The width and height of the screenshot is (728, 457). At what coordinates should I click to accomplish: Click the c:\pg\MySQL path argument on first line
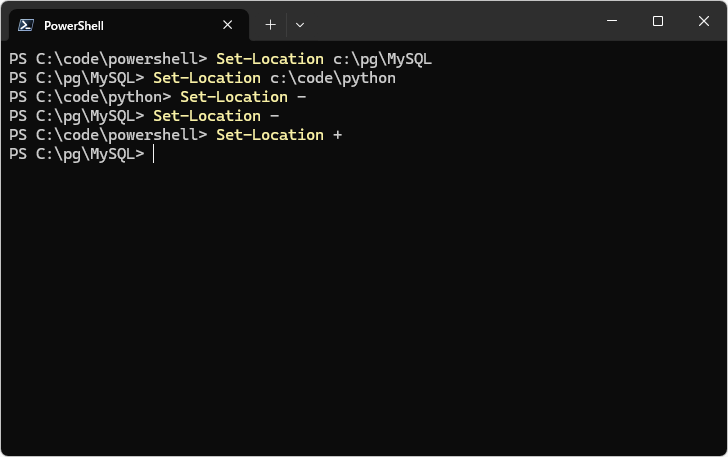pos(382,59)
